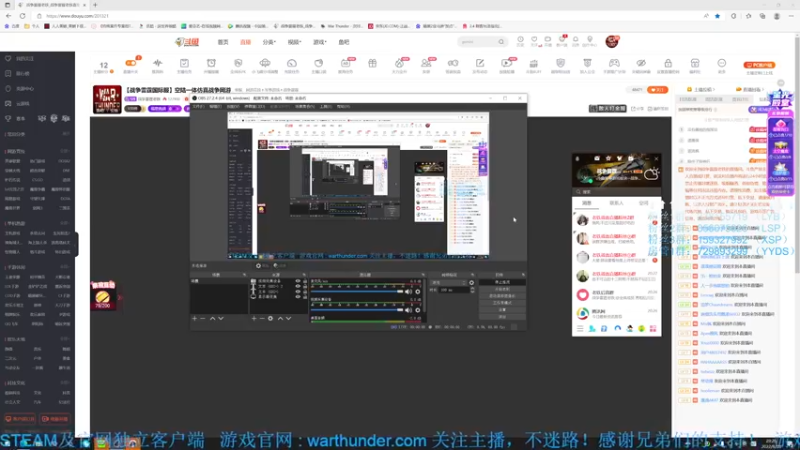Adjust second track volume slider in OBS mixer

tap(357, 310)
